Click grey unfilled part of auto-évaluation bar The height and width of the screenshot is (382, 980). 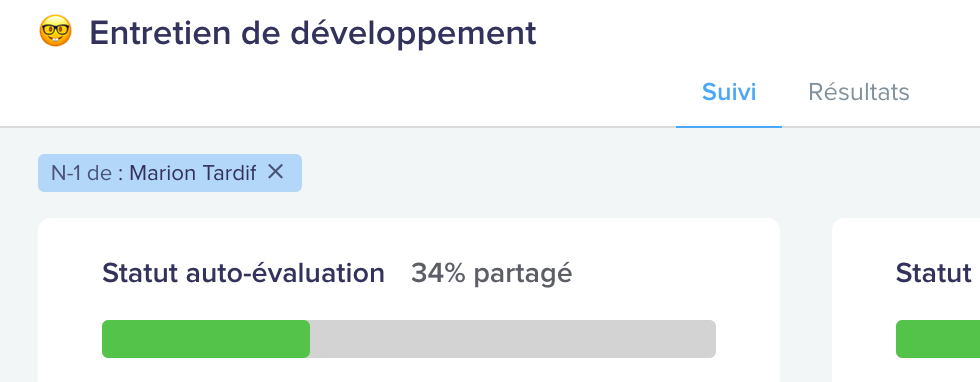pos(512,339)
